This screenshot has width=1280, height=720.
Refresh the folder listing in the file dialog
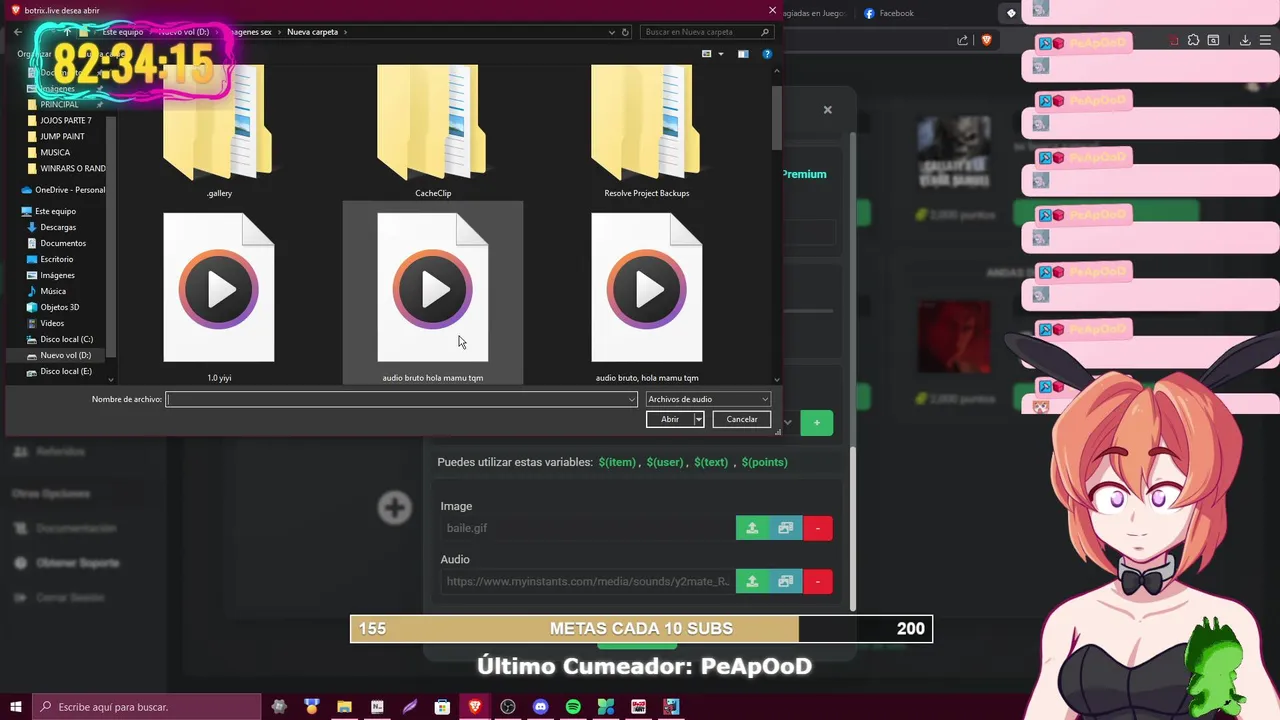coord(626,32)
